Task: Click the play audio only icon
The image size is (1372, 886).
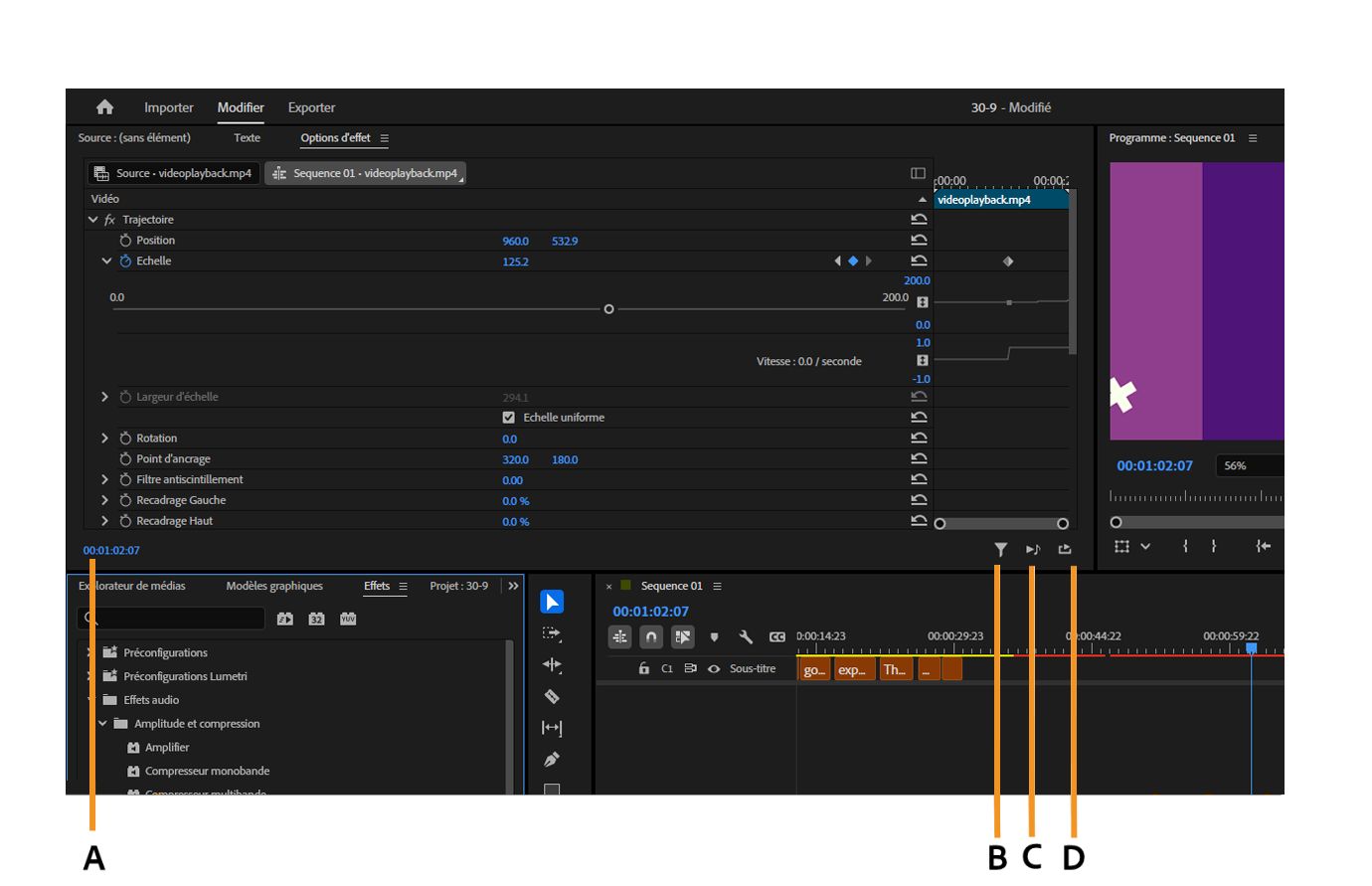Action: pos(1033,549)
